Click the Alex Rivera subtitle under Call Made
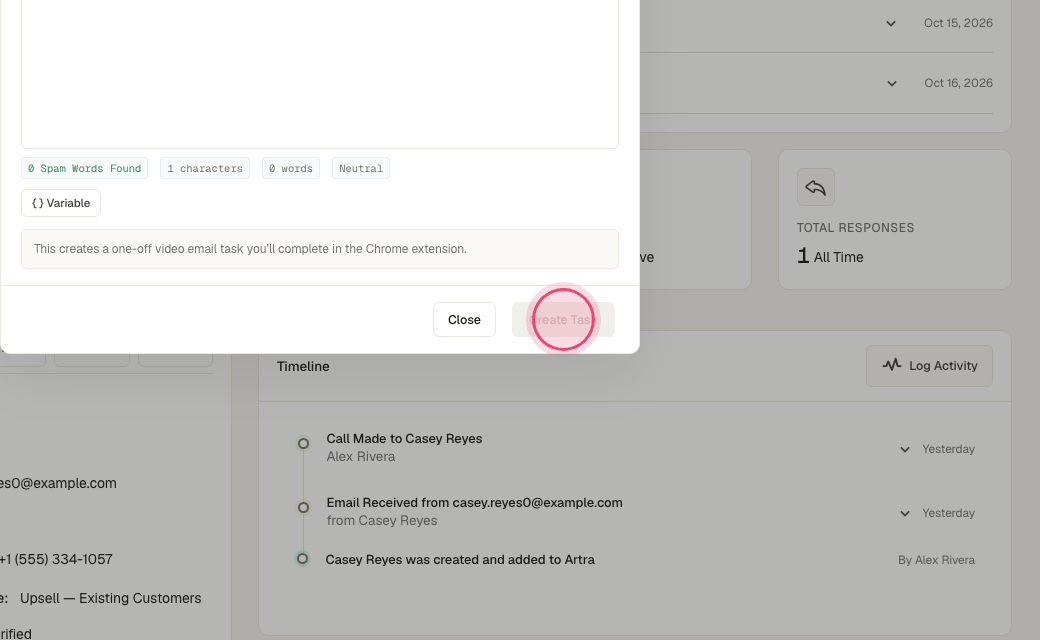This screenshot has width=1040, height=640. pyautogui.click(x=361, y=456)
